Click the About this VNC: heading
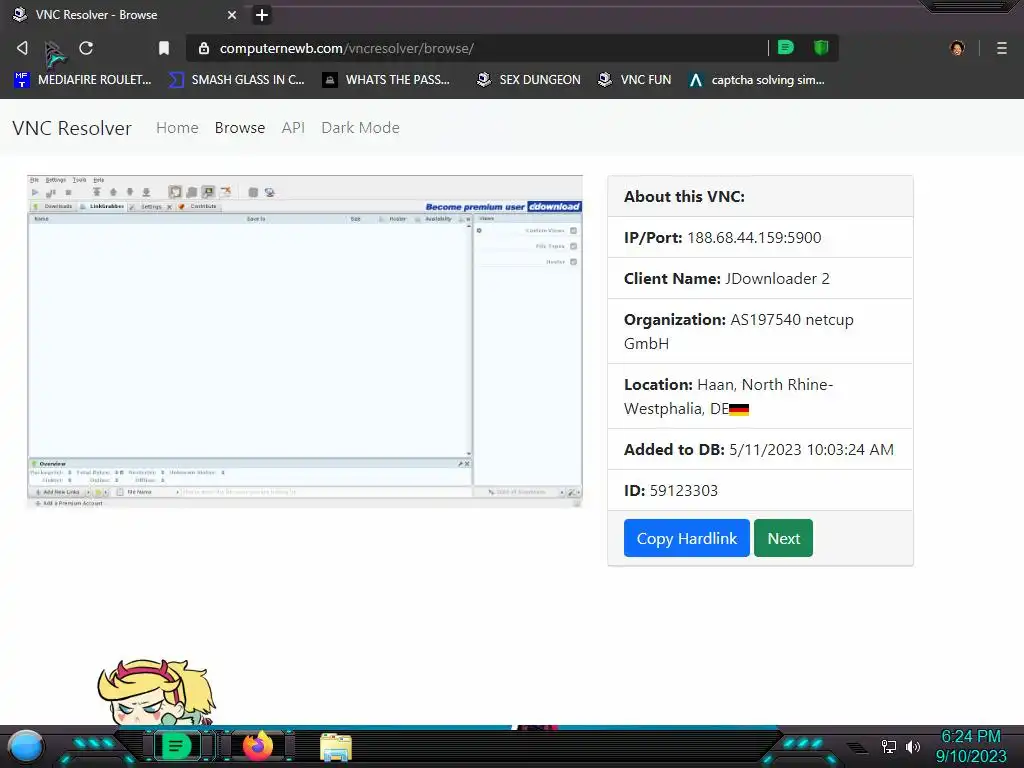1024x768 pixels. click(684, 197)
